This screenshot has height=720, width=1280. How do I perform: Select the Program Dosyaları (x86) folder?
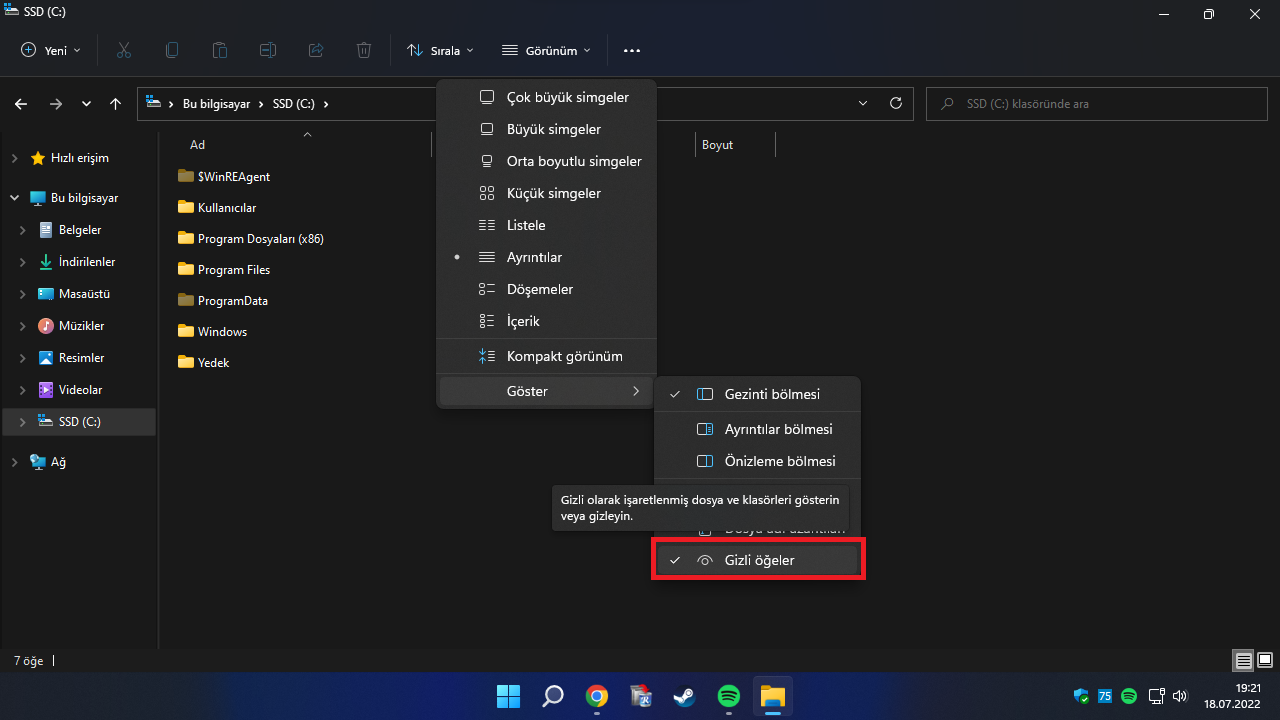point(260,238)
